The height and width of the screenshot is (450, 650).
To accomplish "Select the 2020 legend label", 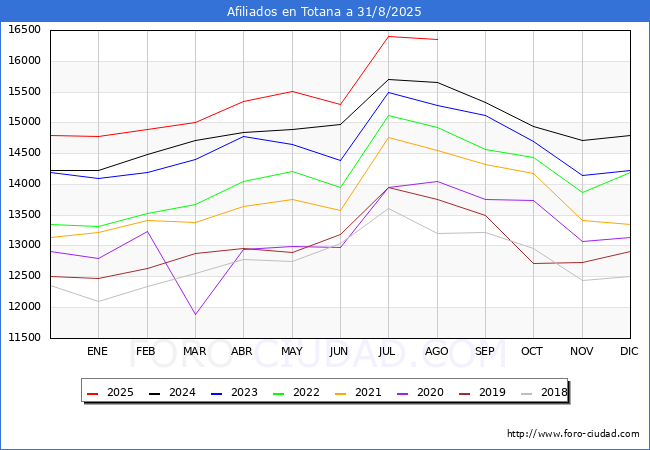I will click(x=428, y=393).
